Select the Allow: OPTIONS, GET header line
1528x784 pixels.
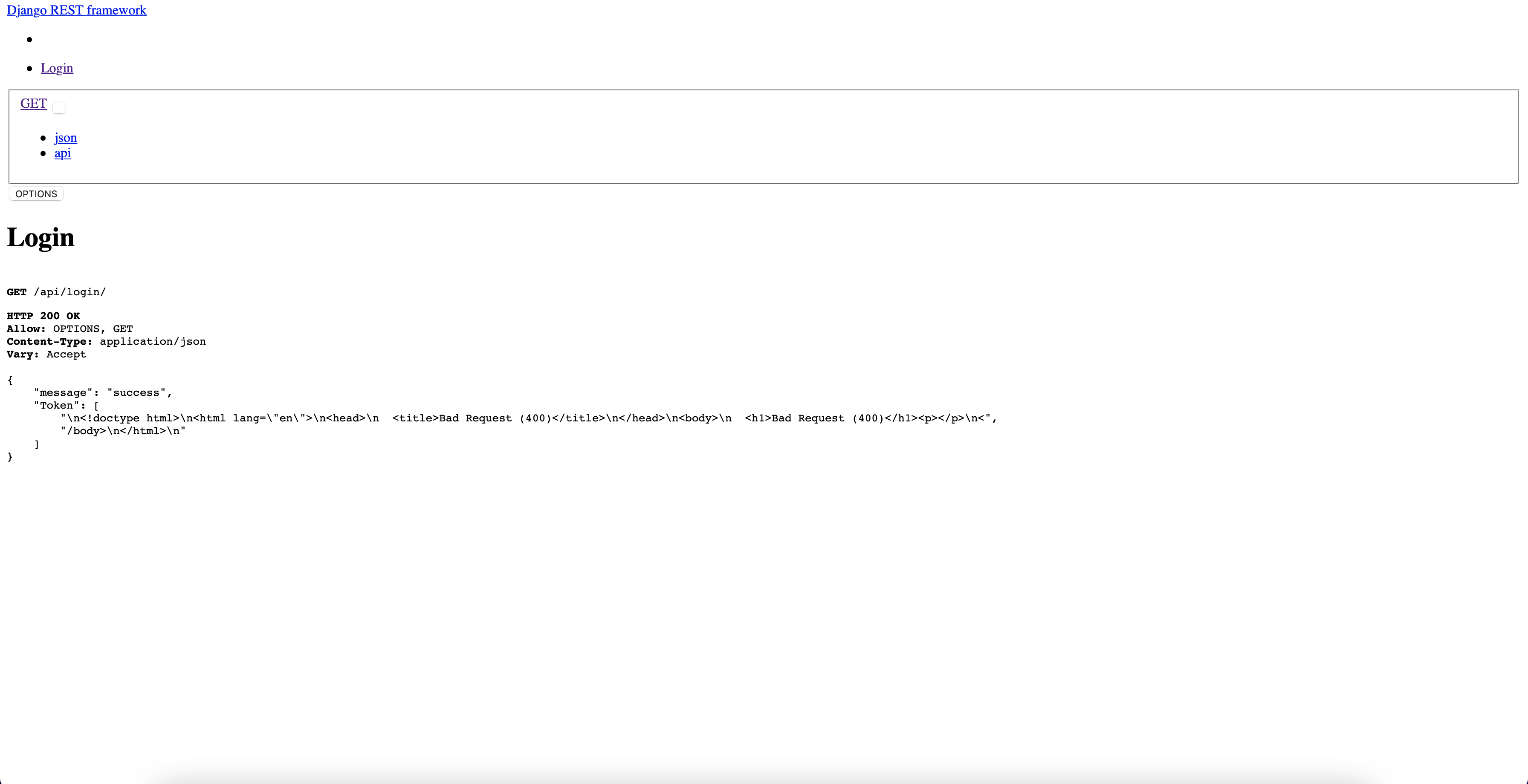point(70,329)
